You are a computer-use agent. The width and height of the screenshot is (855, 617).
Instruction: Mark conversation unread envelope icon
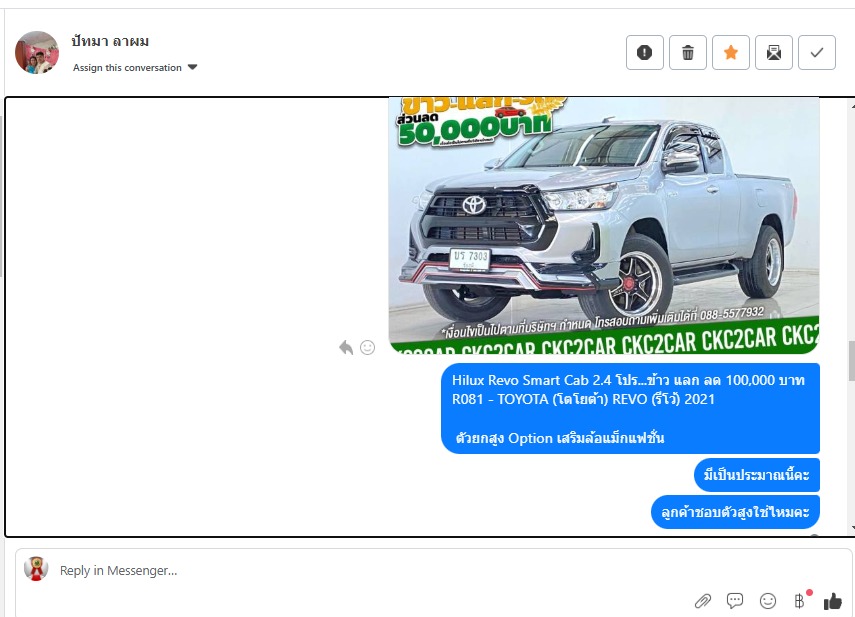point(774,52)
